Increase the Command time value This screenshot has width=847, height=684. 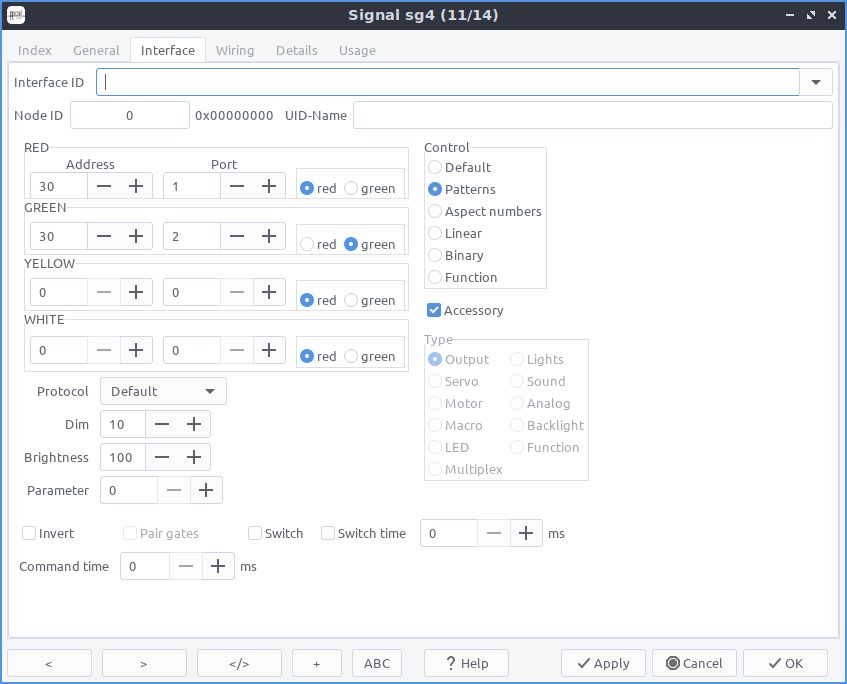[x=218, y=566]
